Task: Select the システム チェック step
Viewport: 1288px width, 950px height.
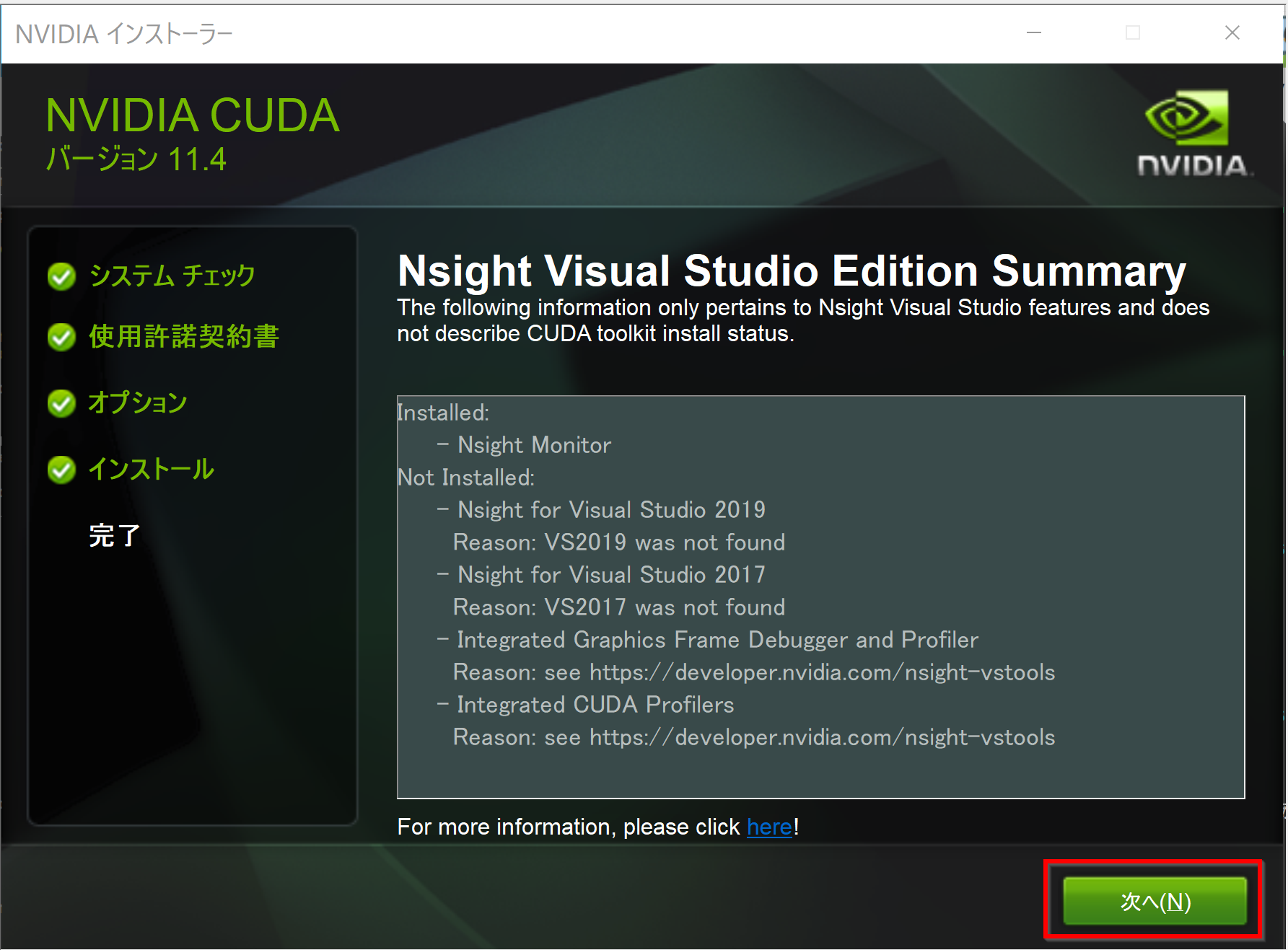Action: point(172,276)
